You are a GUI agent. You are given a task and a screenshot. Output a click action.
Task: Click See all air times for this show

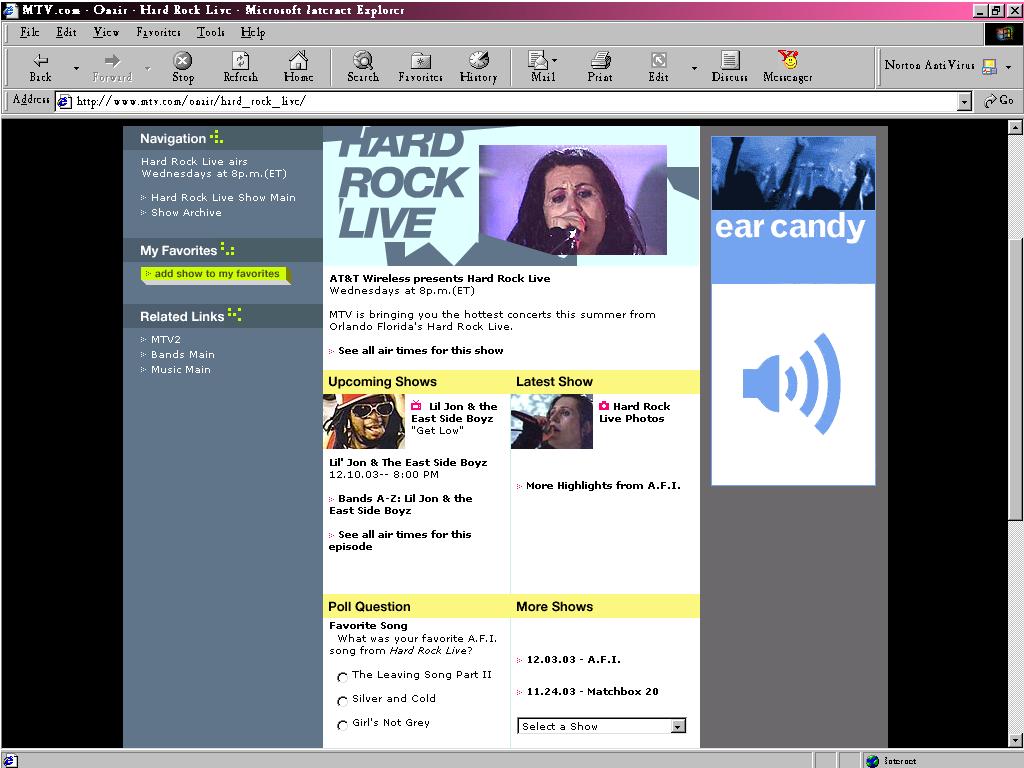421,351
